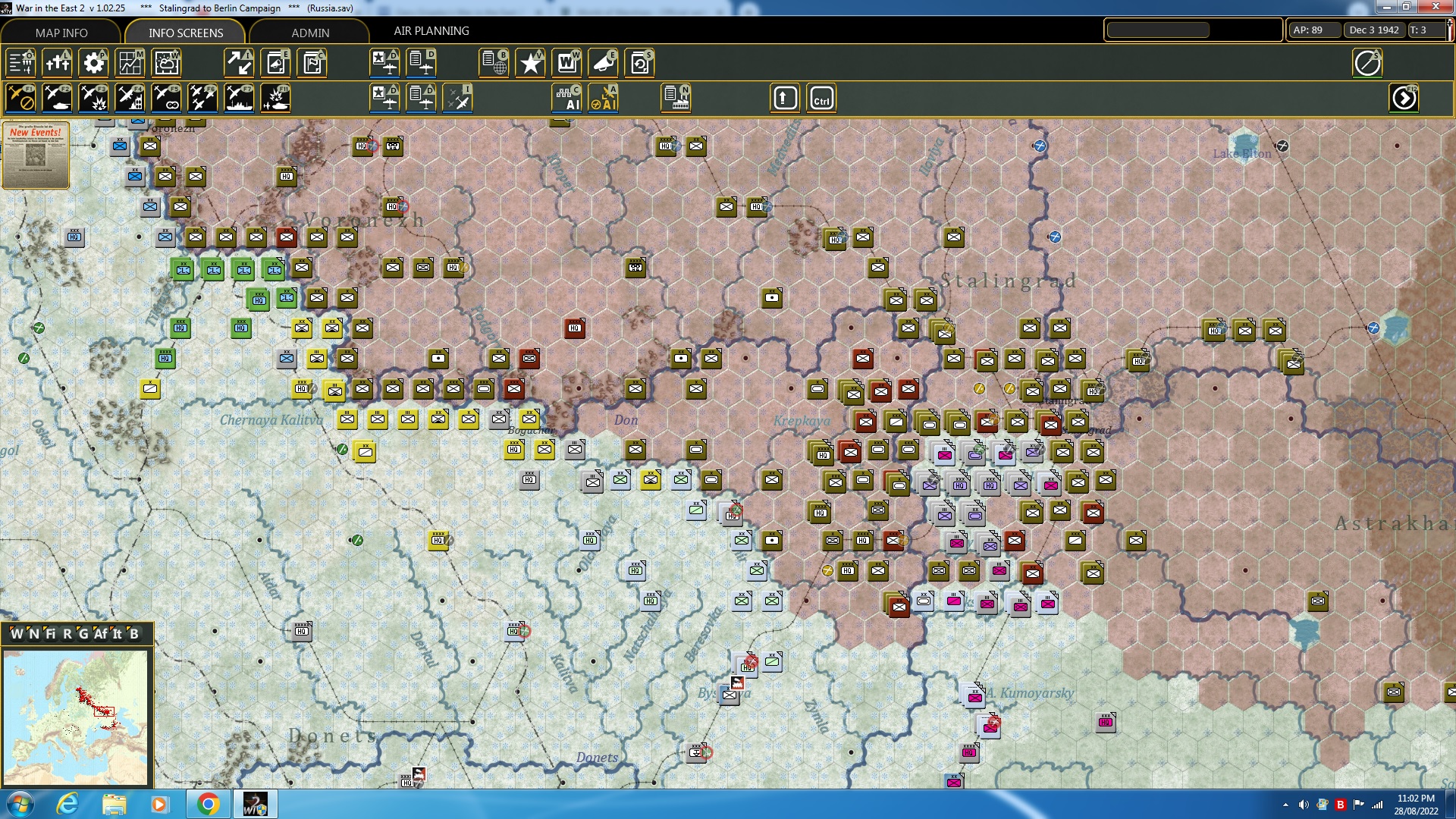Switch to the MAP INFO tab
The image size is (1456, 819).
61,33
